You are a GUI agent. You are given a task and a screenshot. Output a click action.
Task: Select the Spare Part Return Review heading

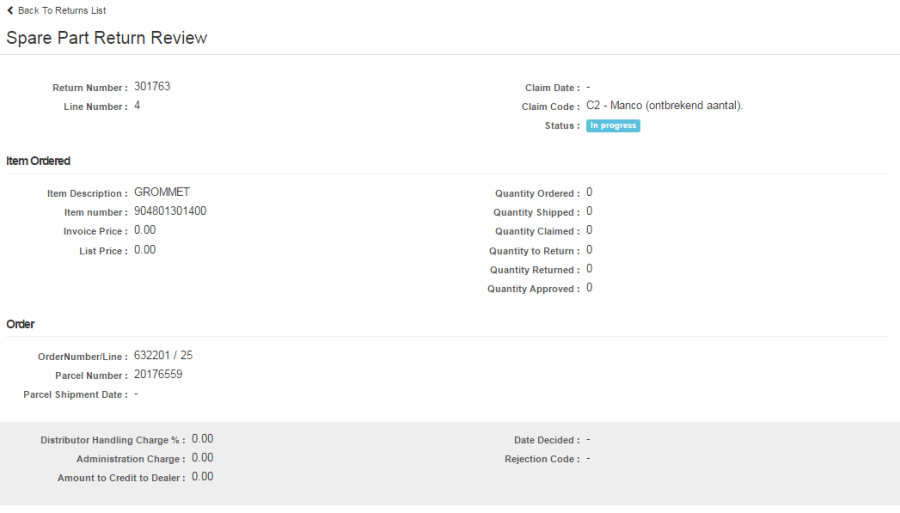(107, 38)
